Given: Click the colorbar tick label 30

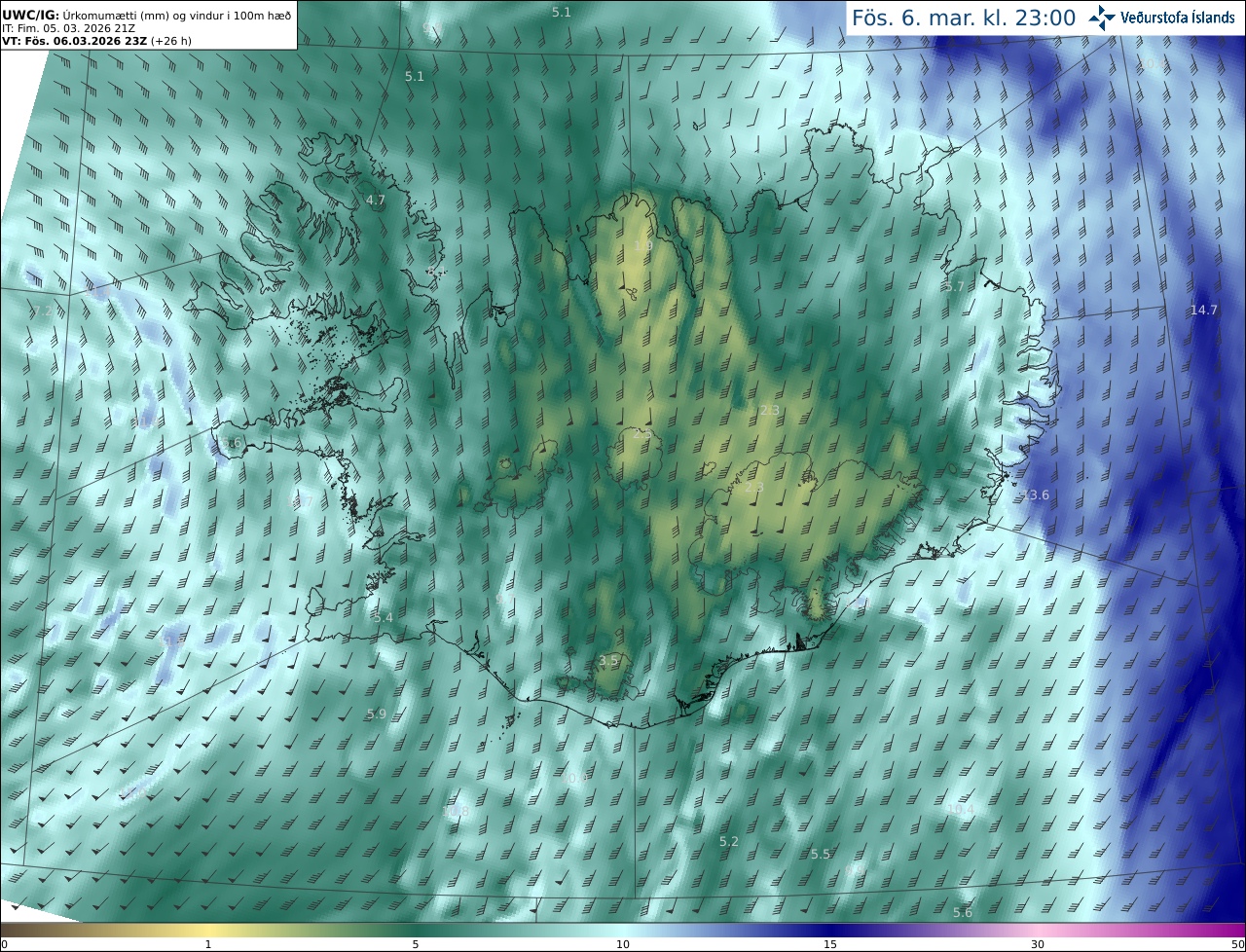Looking at the screenshot, I should pos(1038,944).
